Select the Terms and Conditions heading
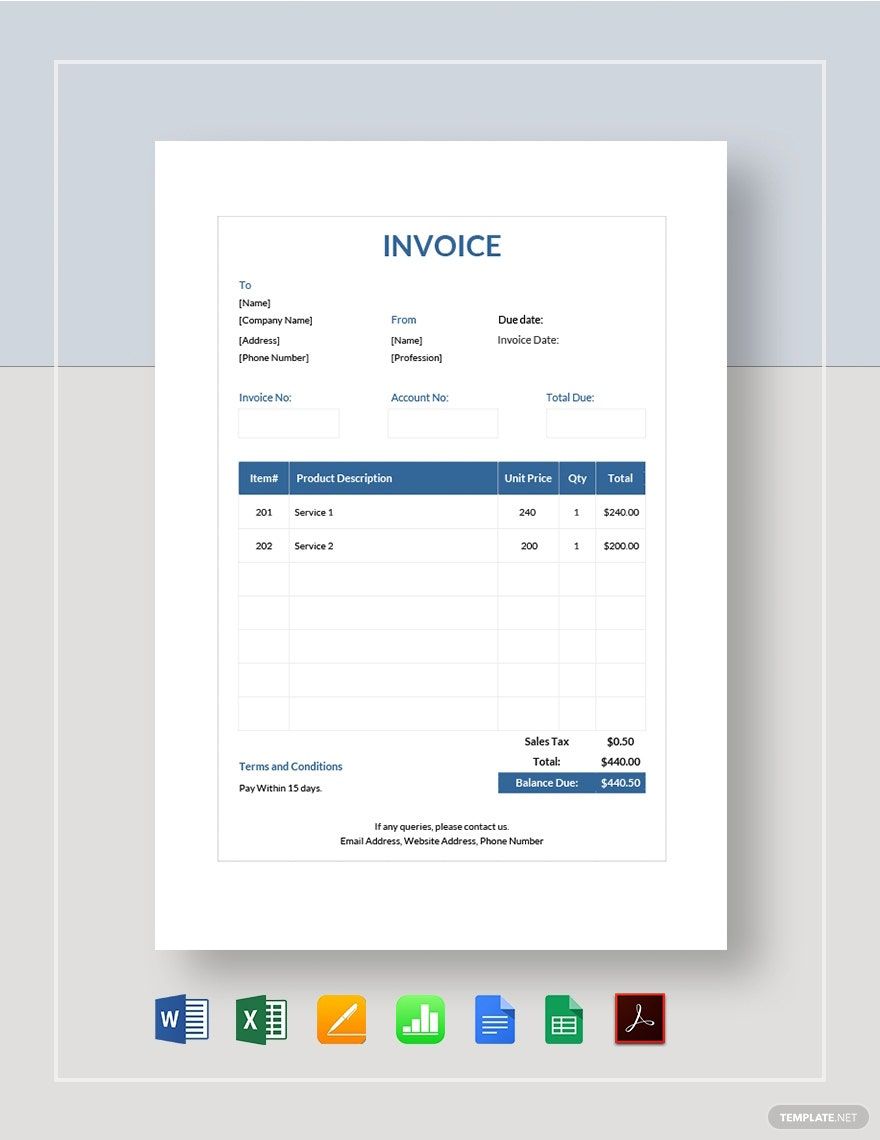Screen dimensions: 880x1140 [290, 766]
